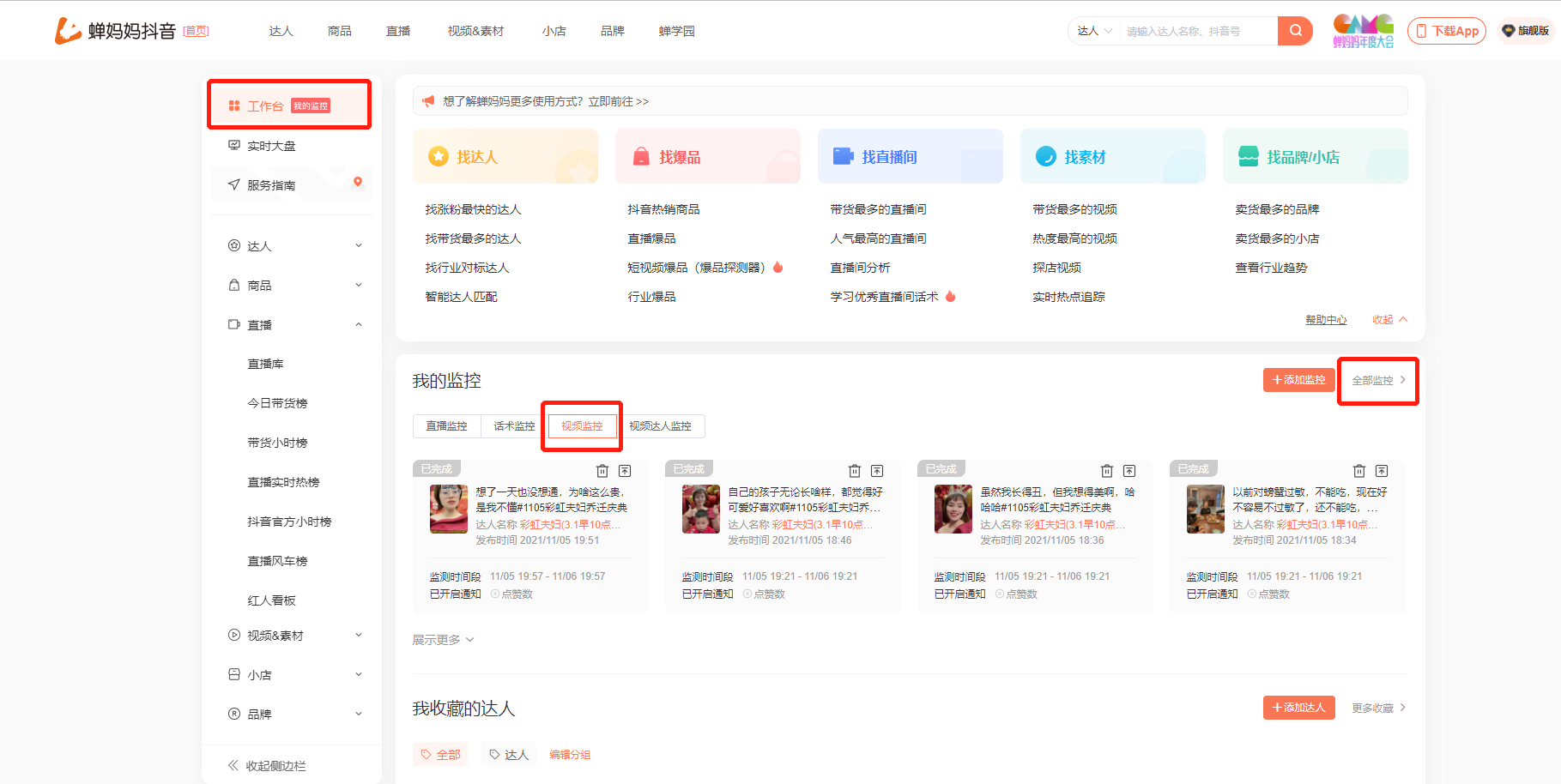Delete the monitor card starting 自己的孩子无论长啥样
This screenshot has width=1561, height=784.
[x=855, y=471]
